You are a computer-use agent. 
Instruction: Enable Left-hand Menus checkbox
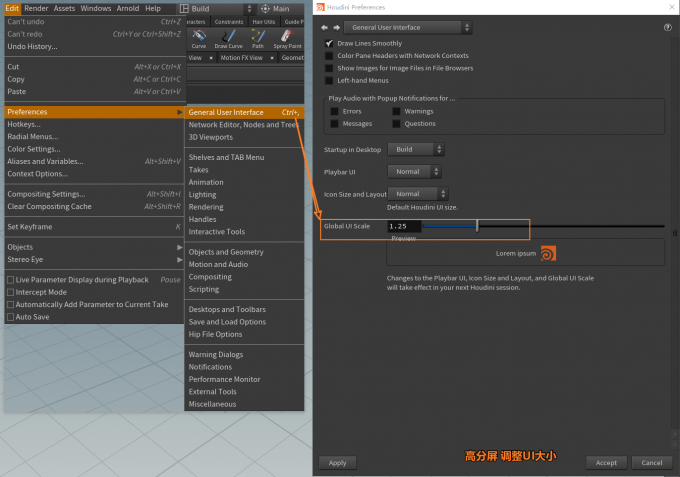point(329,80)
